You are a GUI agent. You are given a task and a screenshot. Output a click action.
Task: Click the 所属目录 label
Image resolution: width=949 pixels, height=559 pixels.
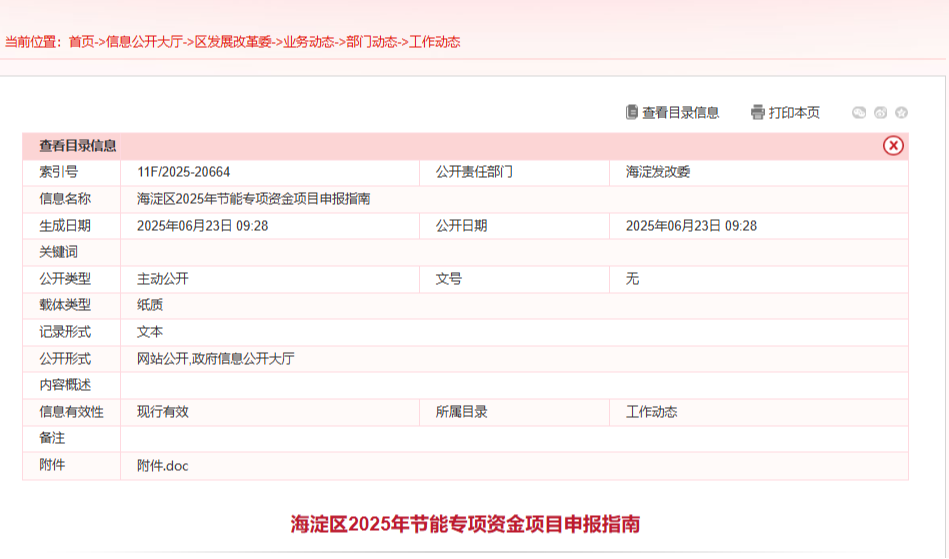(x=461, y=412)
